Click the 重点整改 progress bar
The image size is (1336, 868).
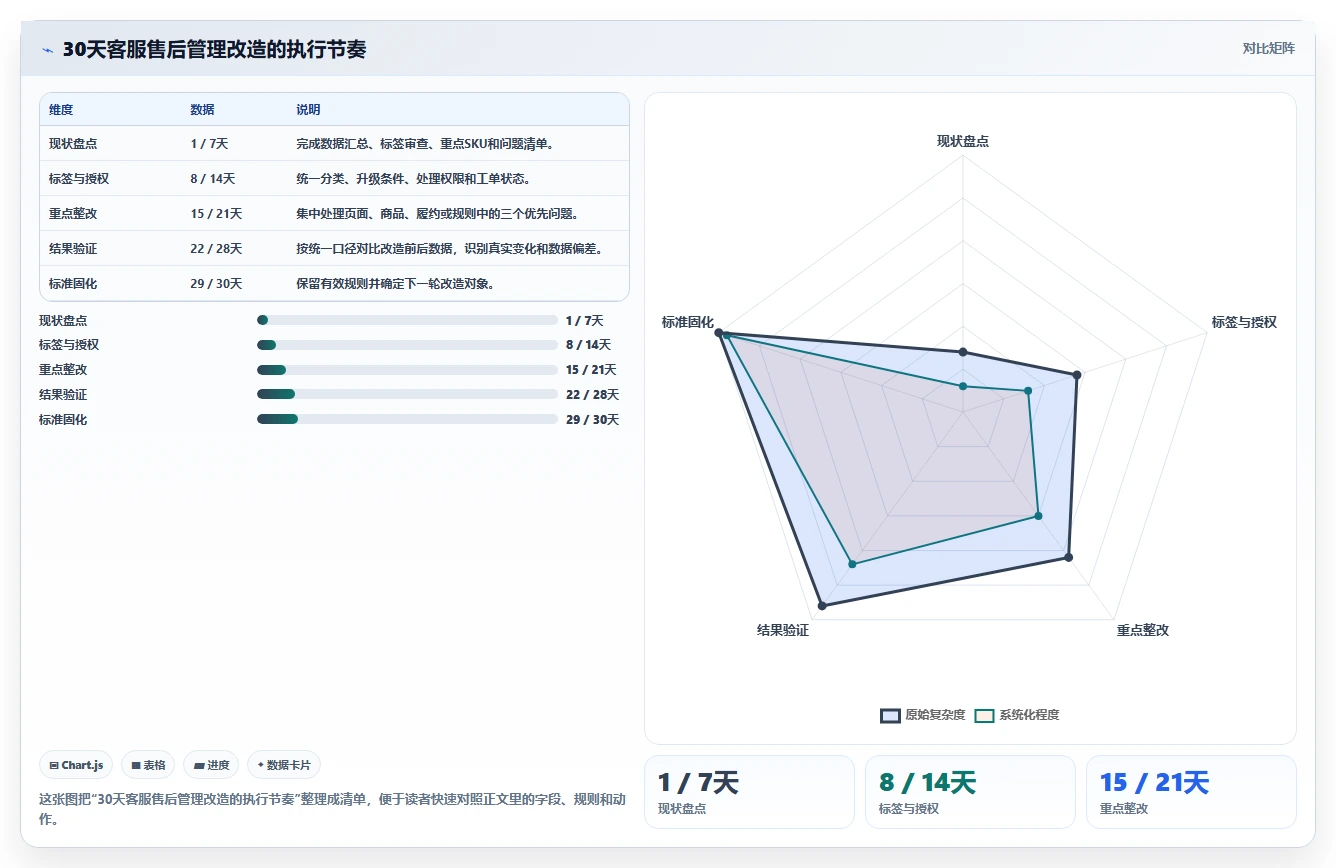(x=407, y=370)
